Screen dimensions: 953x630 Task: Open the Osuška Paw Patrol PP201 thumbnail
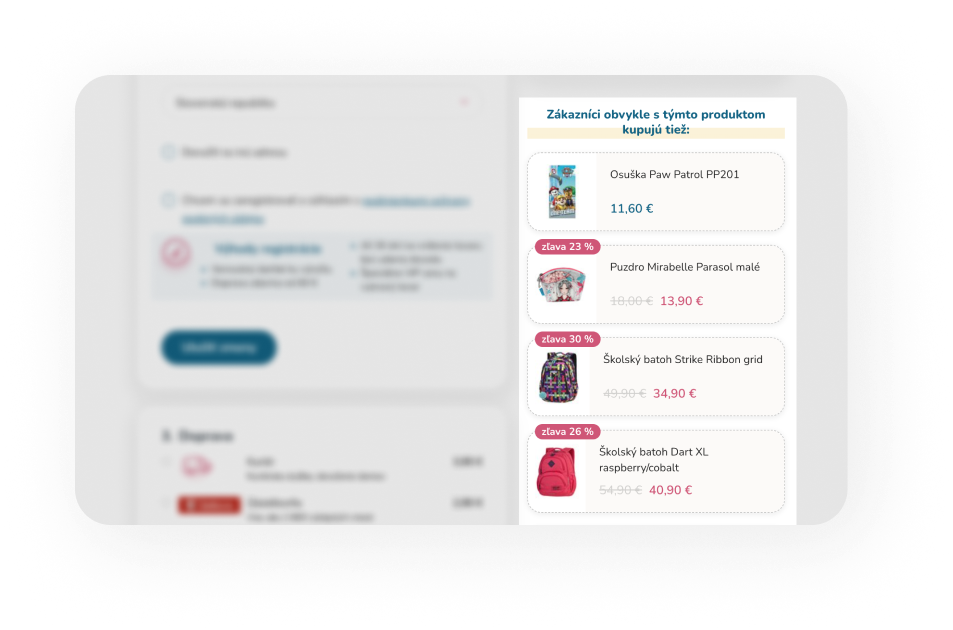[562, 191]
